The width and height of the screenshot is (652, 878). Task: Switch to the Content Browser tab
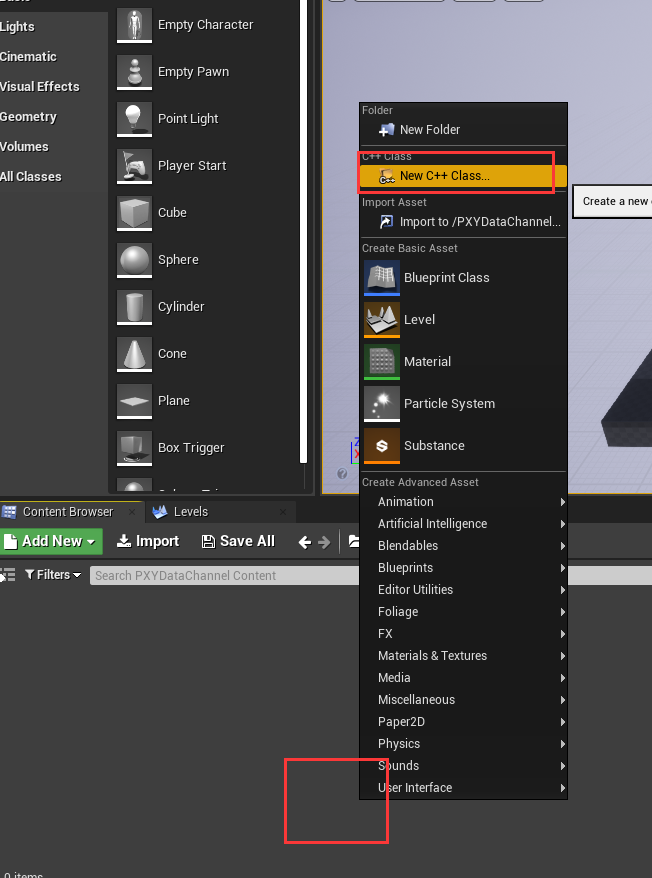coord(67,512)
